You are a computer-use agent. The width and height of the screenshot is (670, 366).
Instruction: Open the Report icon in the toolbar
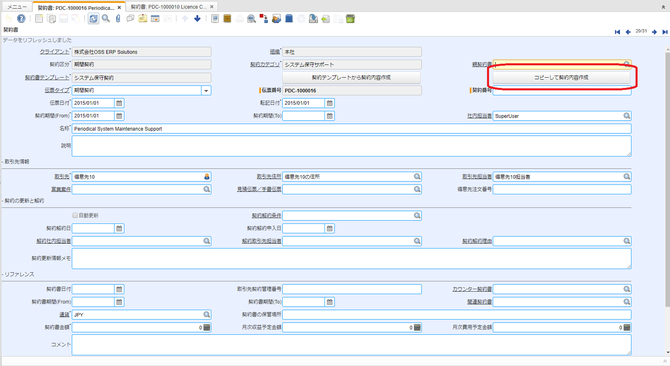pyautogui.click(x=215, y=18)
